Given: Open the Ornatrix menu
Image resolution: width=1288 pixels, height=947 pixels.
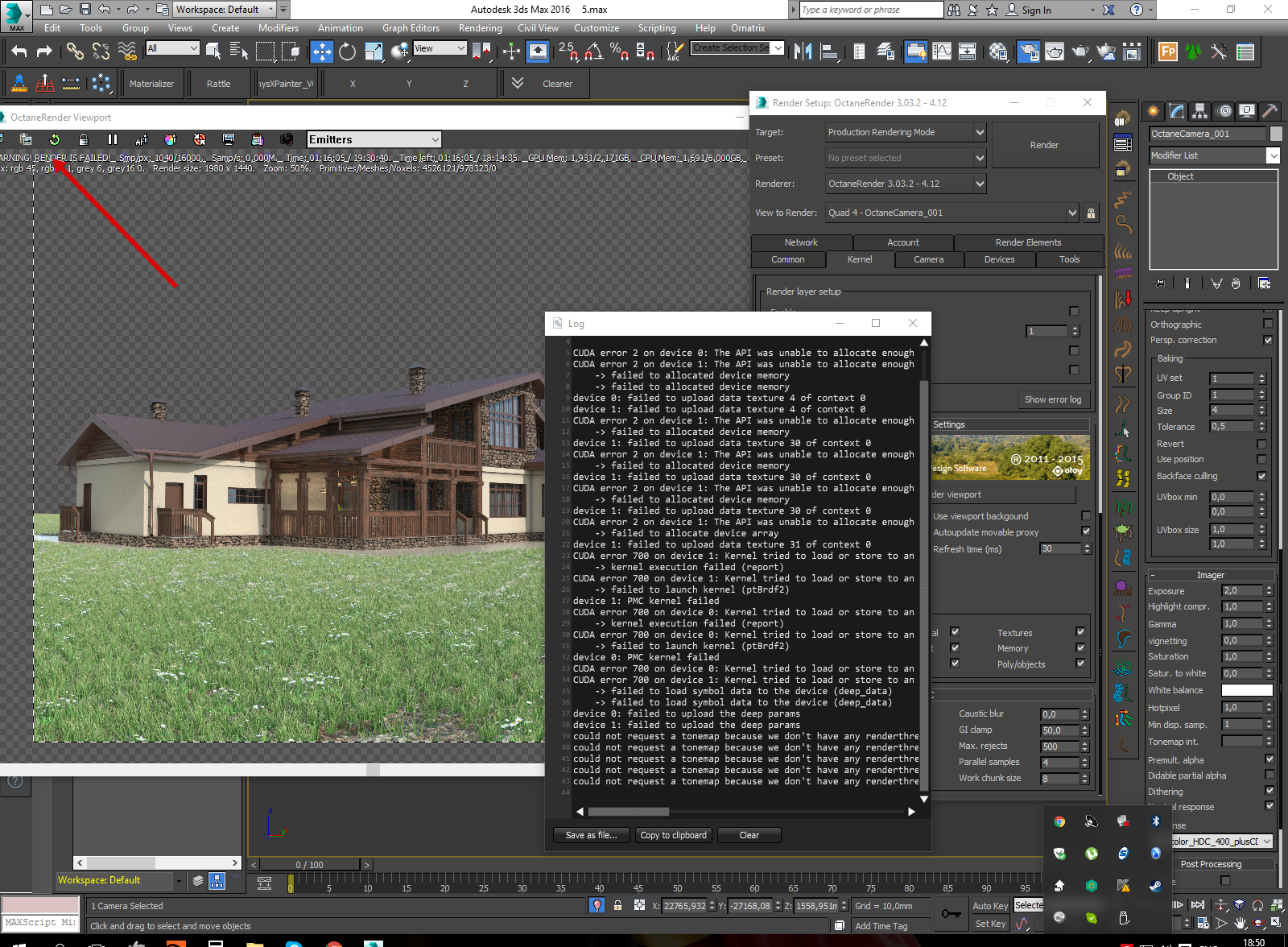Looking at the screenshot, I should pyautogui.click(x=748, y=28).
